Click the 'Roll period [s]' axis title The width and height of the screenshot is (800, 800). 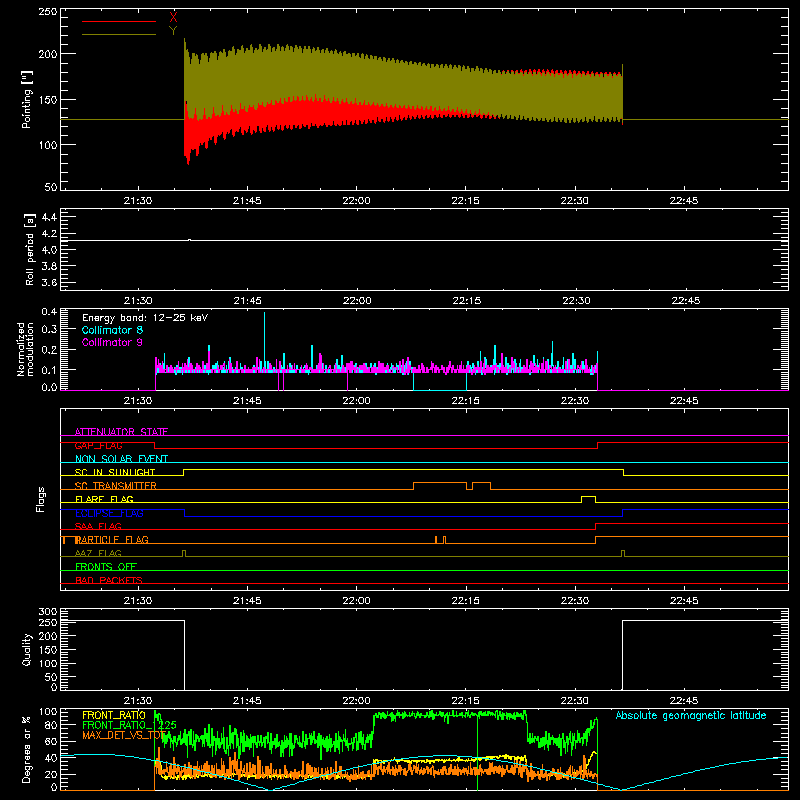[x=30, y=249]
